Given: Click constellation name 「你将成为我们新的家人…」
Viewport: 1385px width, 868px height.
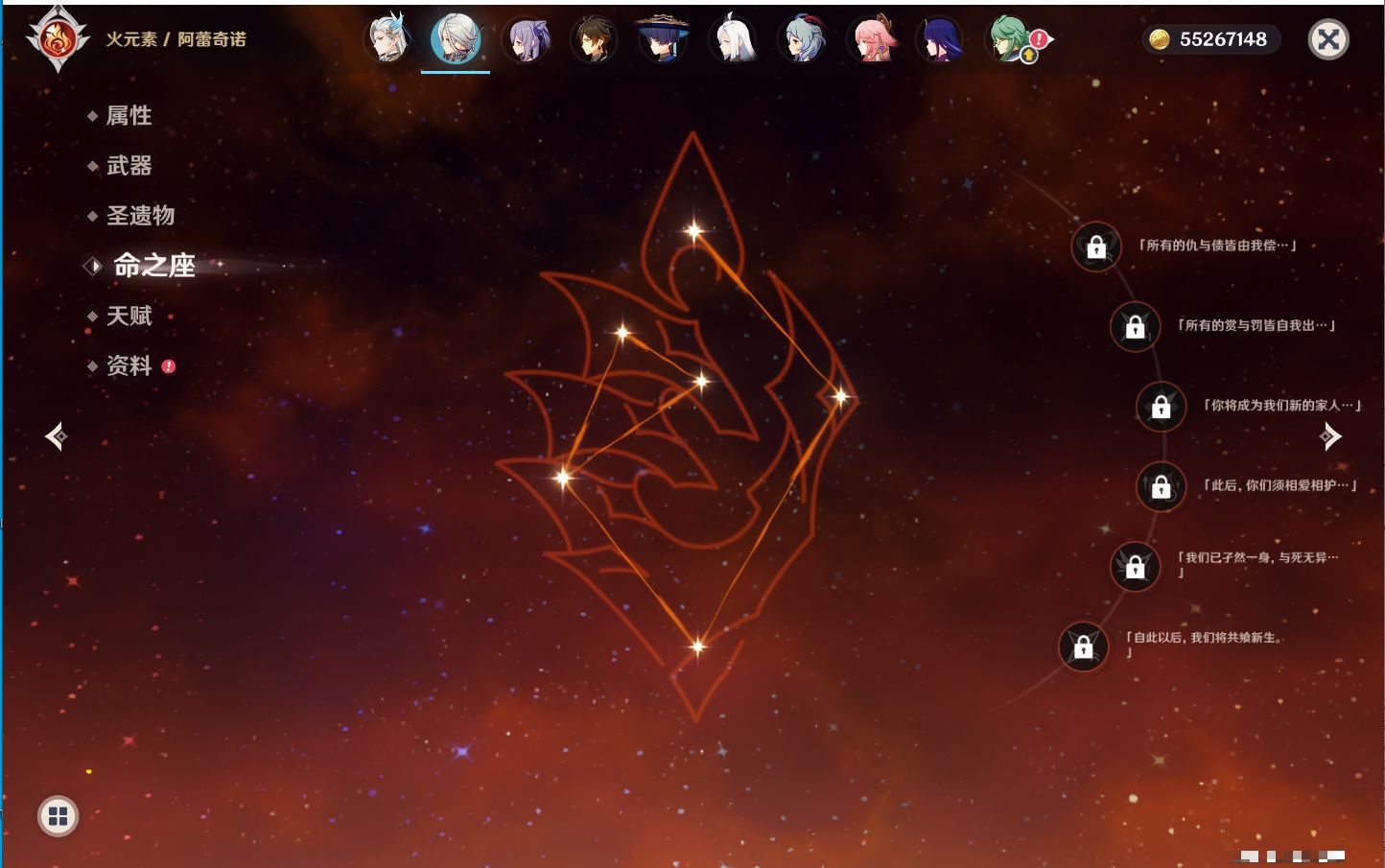Looking at the screenshot, I should (1282, 405).
